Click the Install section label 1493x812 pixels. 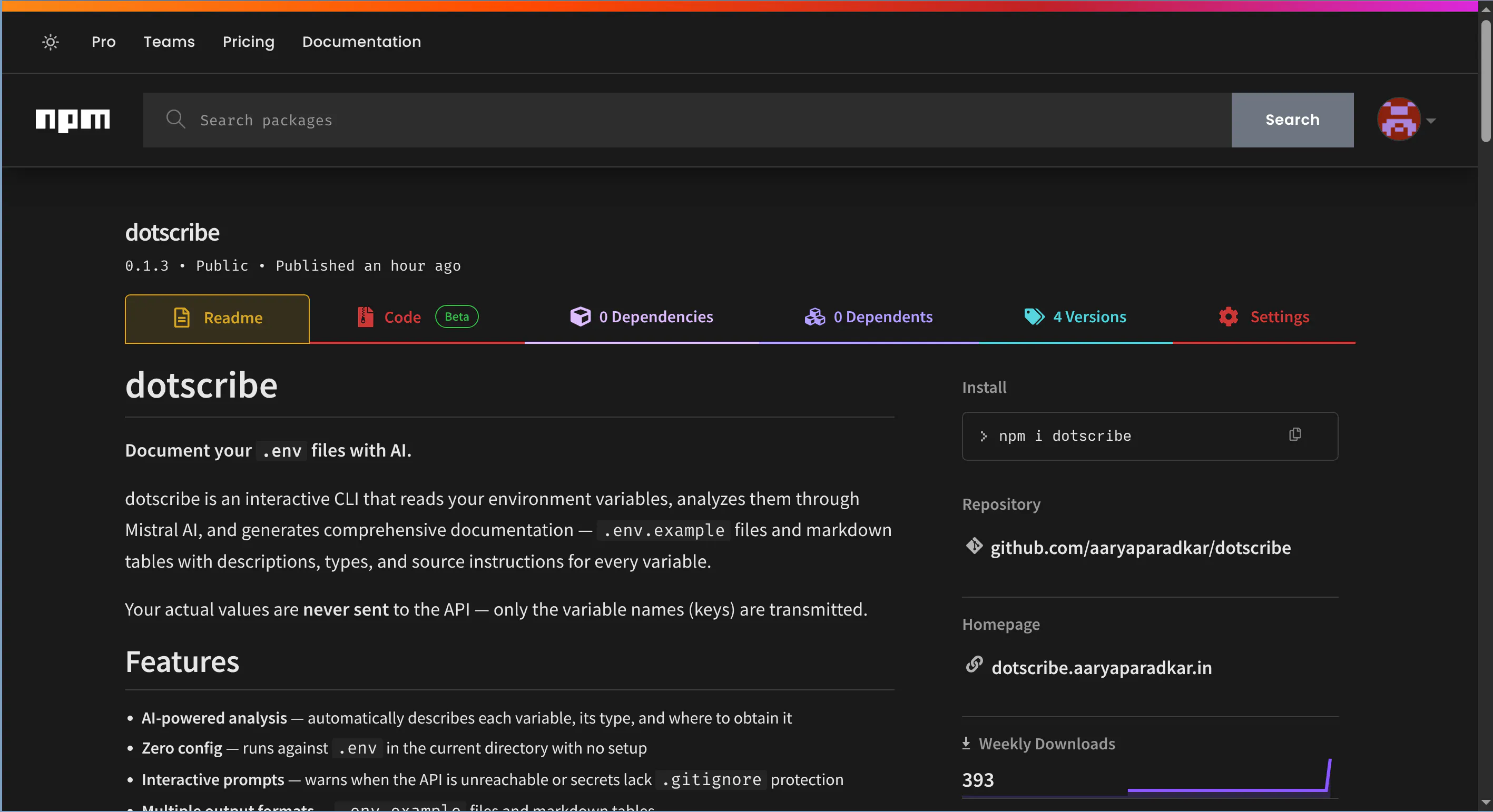click(984, 387)
